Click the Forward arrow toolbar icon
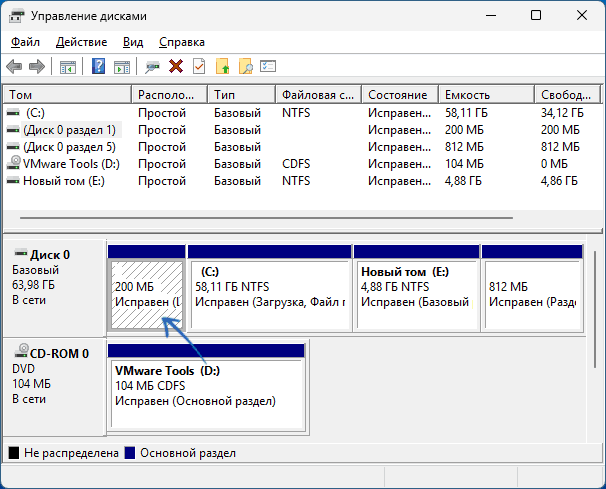The image size is (606, 489). tap(37, 66)
